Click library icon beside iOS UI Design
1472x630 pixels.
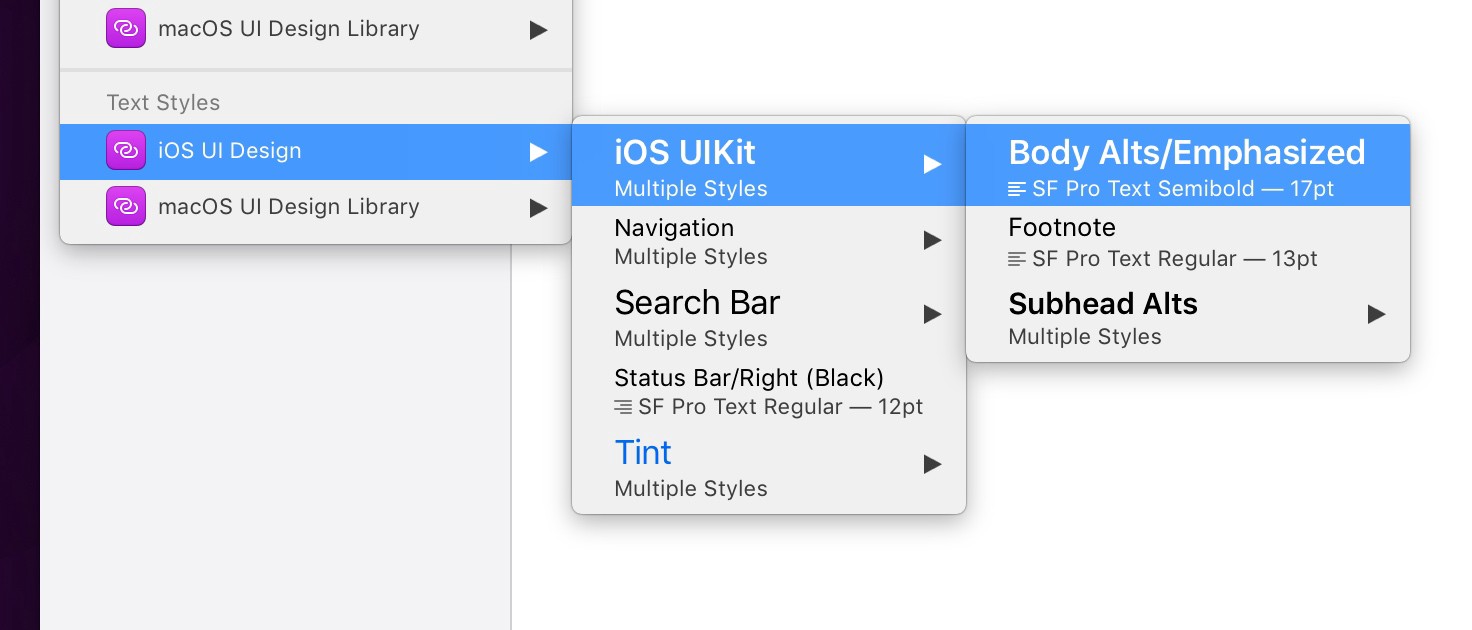[x=126, y=151]
